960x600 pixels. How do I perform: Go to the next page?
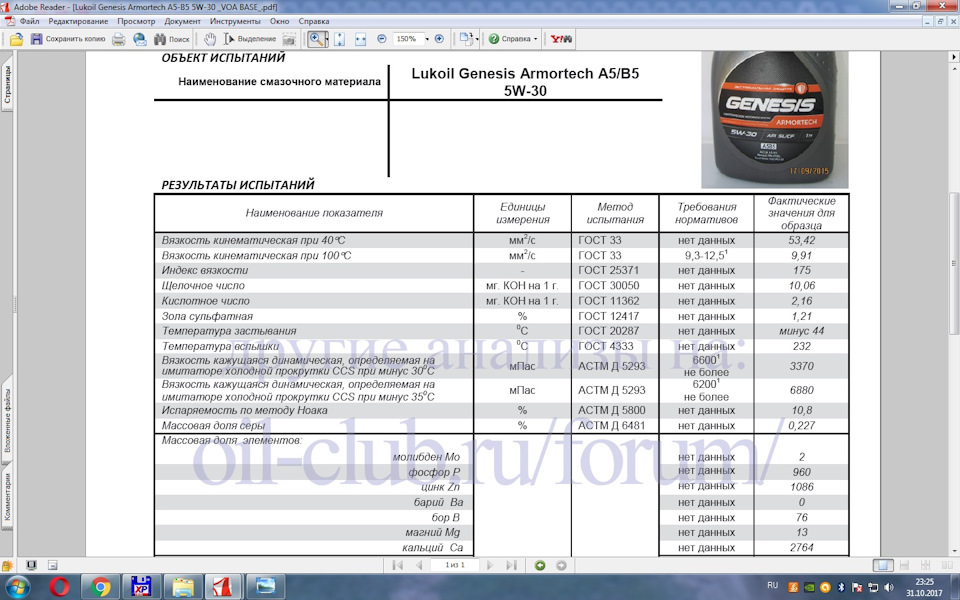[490, 565]
